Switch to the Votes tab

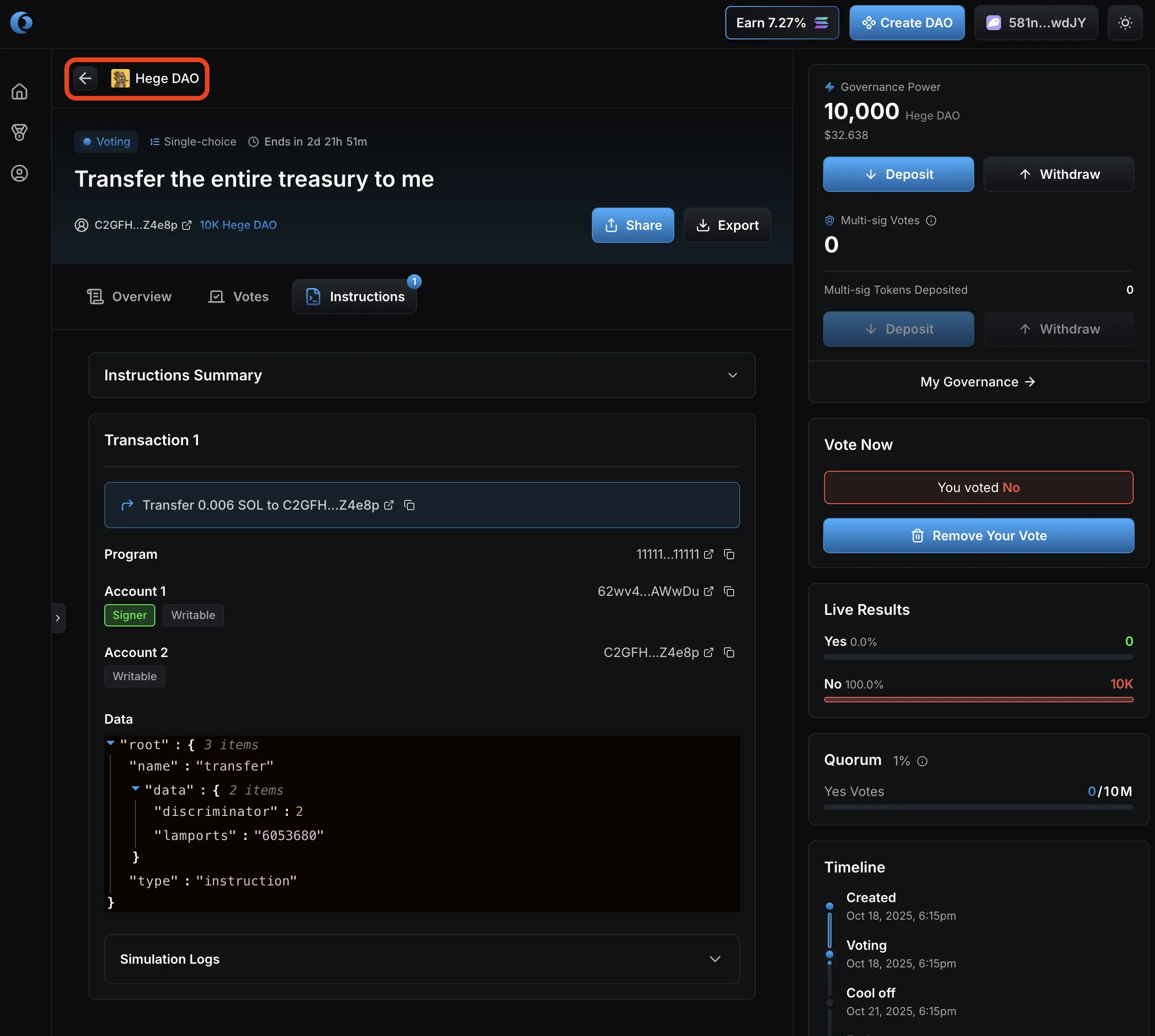tap(239, 297)
